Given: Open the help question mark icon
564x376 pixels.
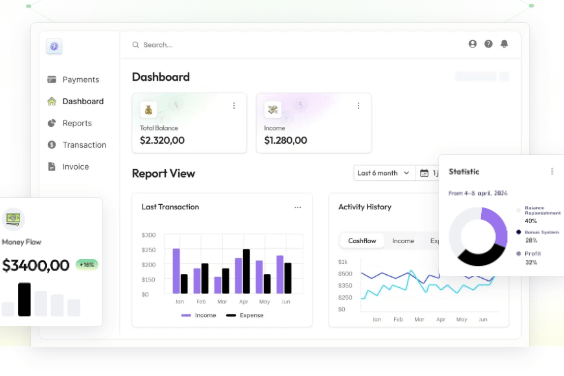Looking at the screenshot, I should coord(488,44).
